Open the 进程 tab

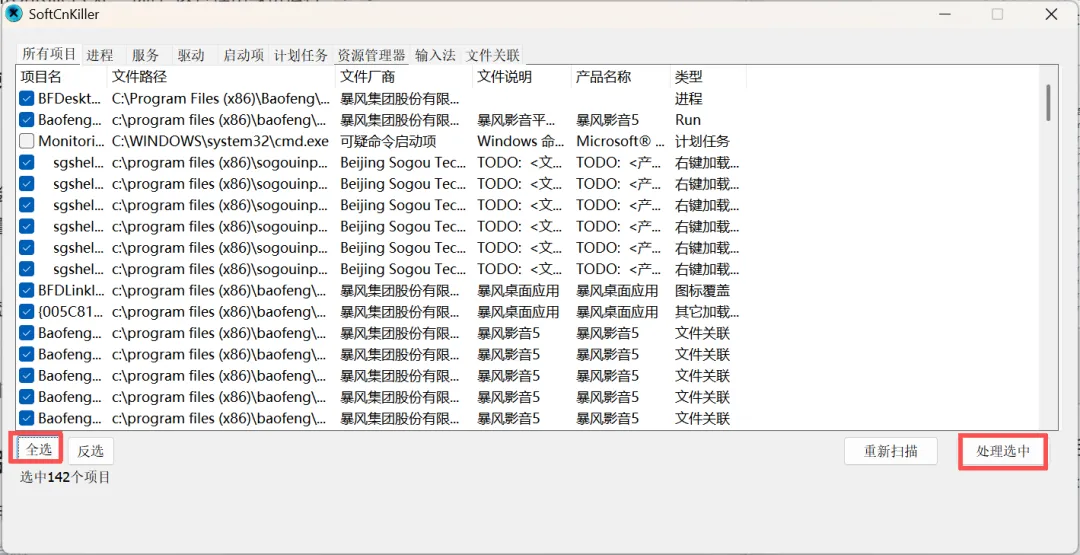100,56
